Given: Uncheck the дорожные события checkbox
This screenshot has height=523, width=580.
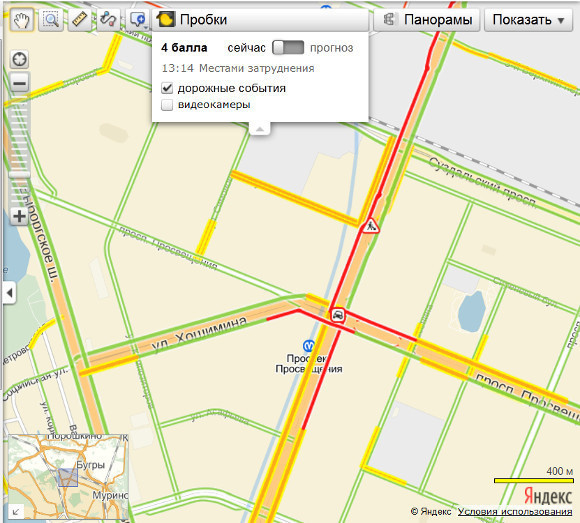Looking at the screenshot, I should [167, 88].
